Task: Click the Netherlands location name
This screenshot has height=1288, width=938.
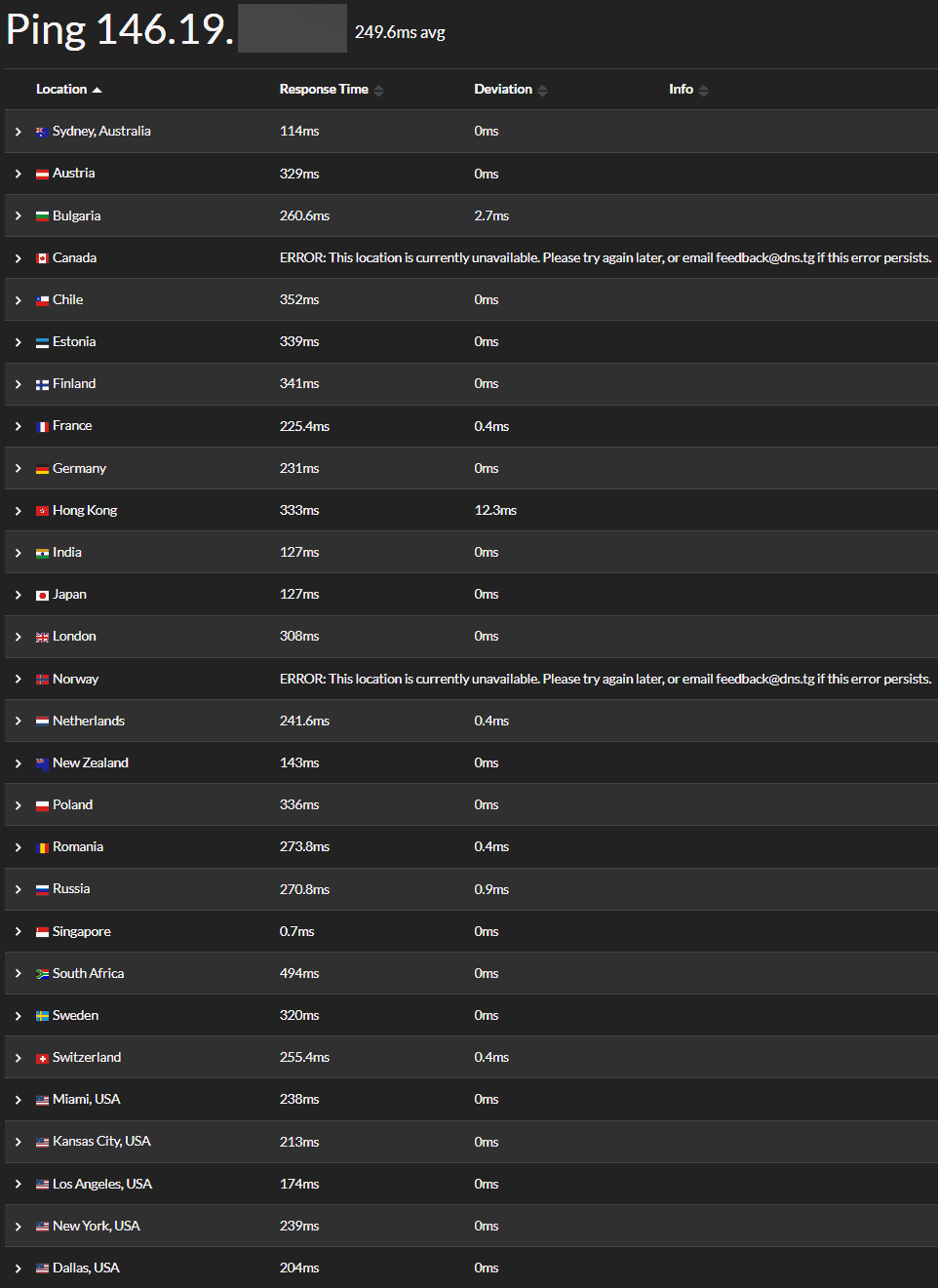Action: click(89, 722)
